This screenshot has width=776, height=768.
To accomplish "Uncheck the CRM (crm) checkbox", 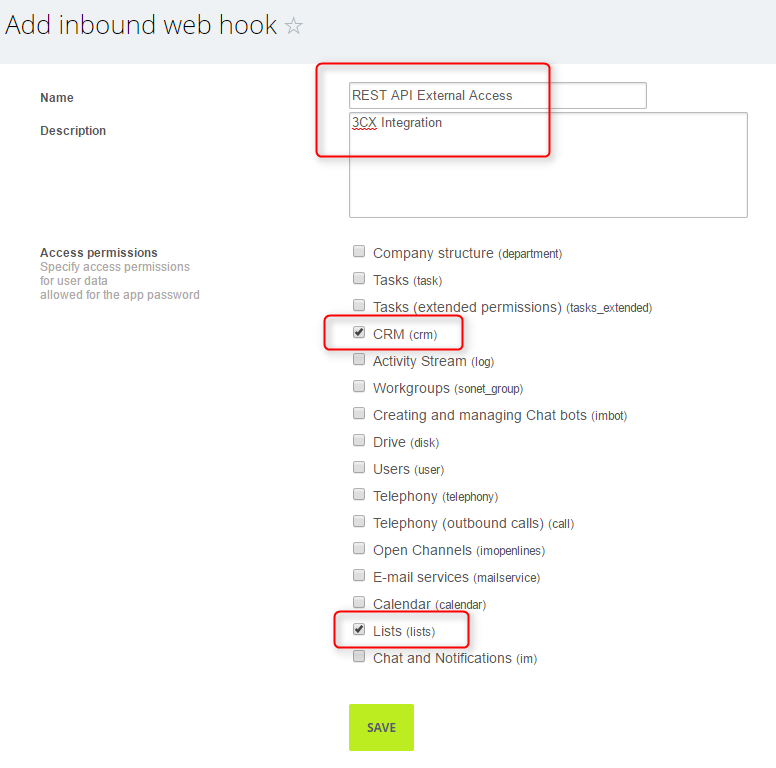I will pos(359,333).
